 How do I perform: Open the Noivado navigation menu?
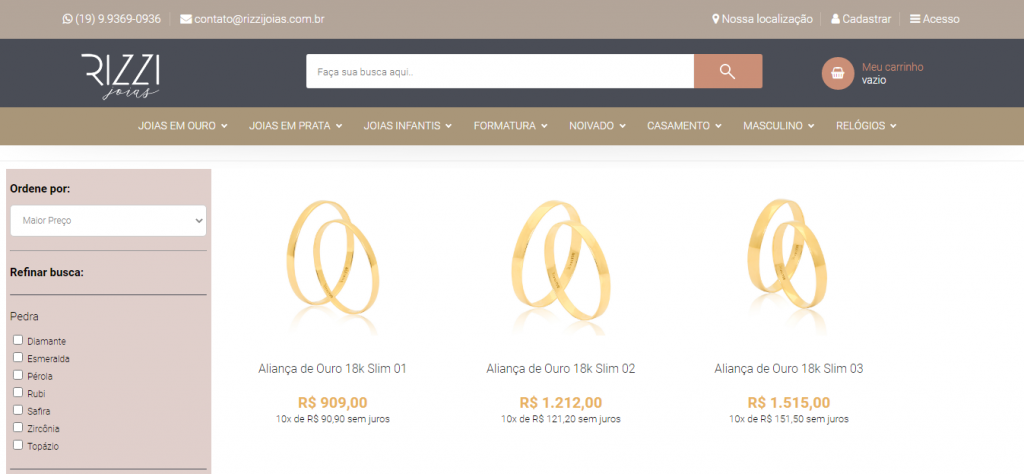597,126
